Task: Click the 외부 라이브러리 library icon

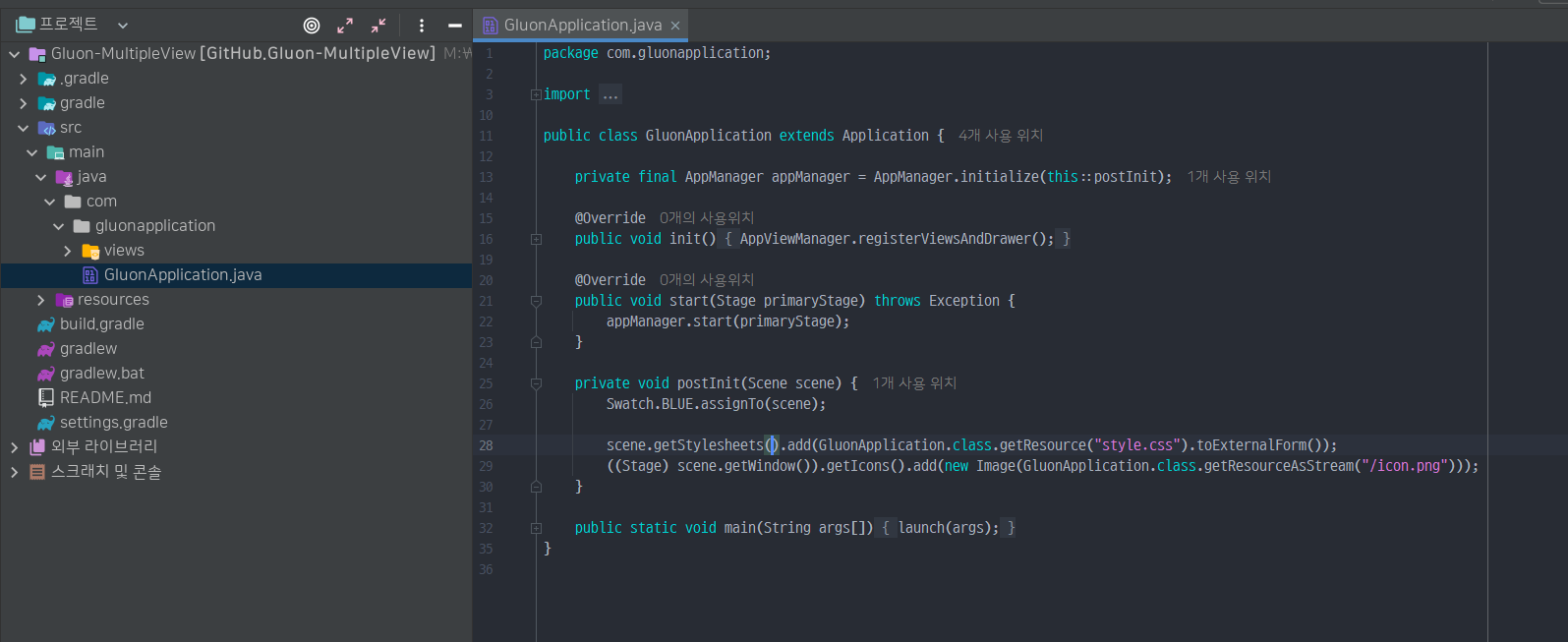Action: 37,447
